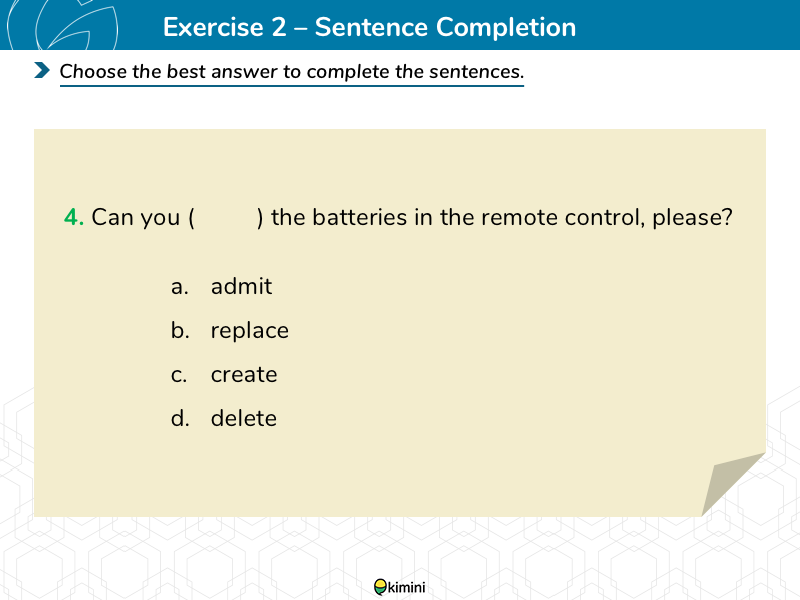Click the kimini brand text
Image resolution: width=800 pixels, height=600 pixels.
pyautogui.click(x=407, y=588)
